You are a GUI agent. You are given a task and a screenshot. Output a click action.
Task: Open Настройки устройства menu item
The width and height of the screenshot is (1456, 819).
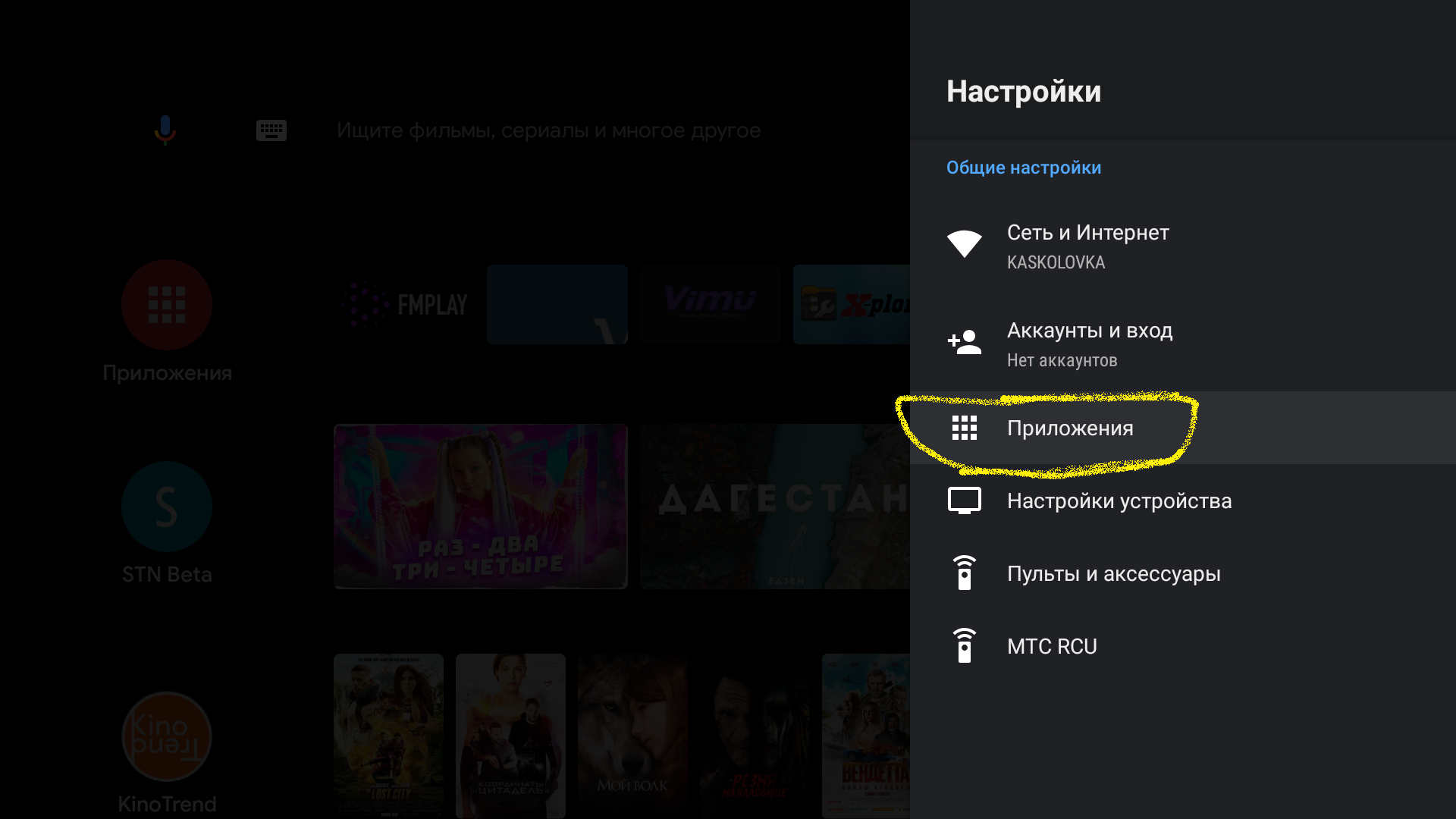click(x=1119, y=501)
